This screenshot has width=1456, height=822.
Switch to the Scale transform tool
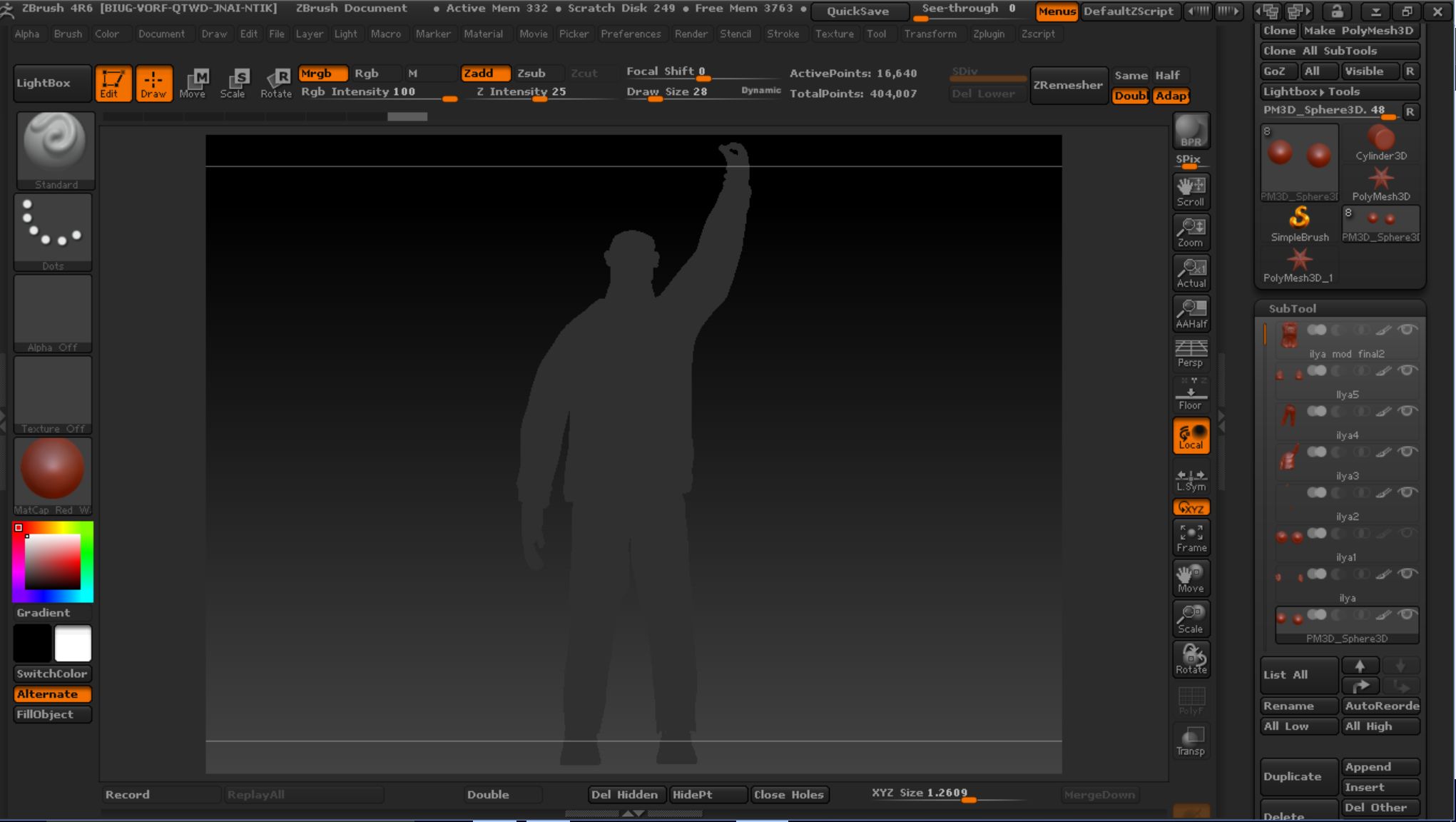tap(233, 83)
